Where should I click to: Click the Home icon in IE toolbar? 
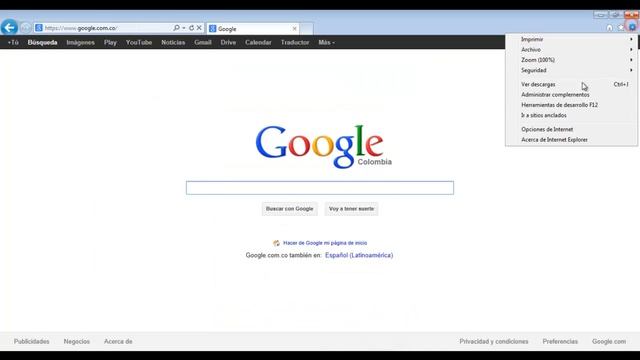(x=609, y=27)
